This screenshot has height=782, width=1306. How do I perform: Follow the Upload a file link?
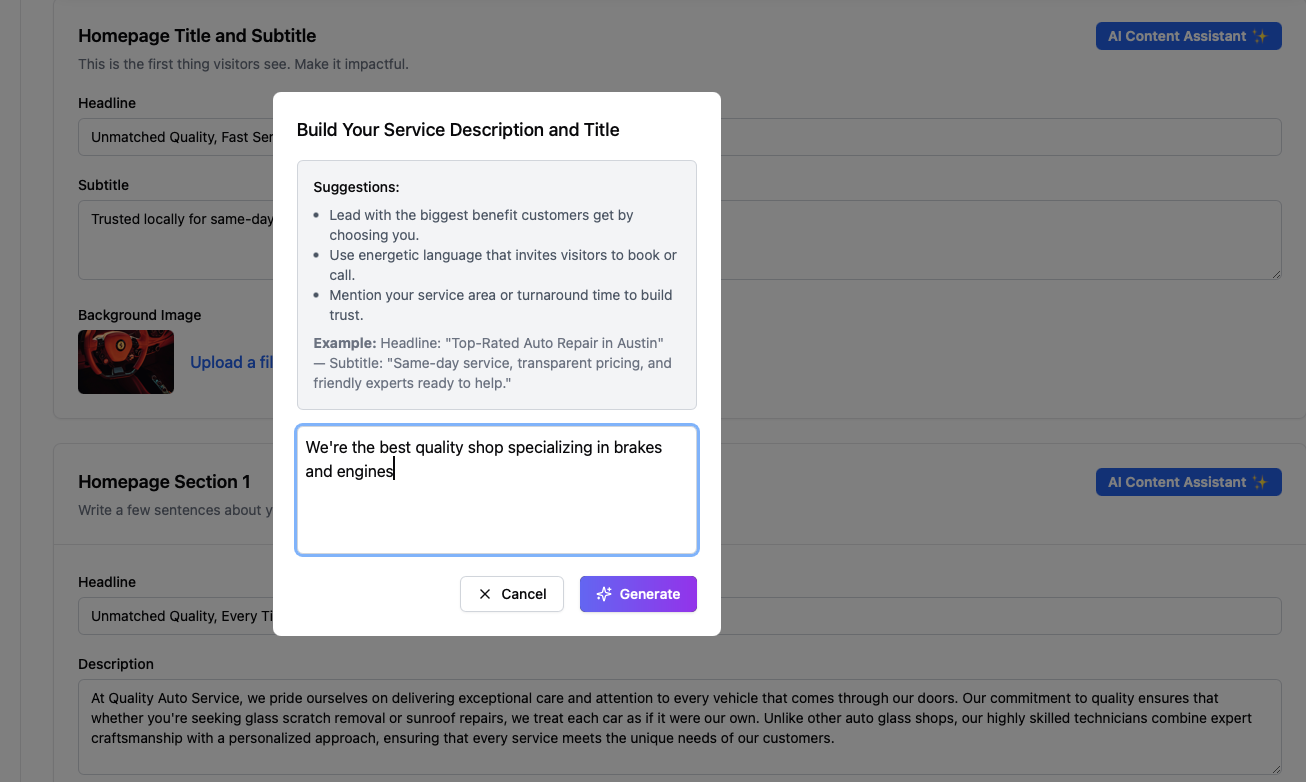[x=232, y=362]
